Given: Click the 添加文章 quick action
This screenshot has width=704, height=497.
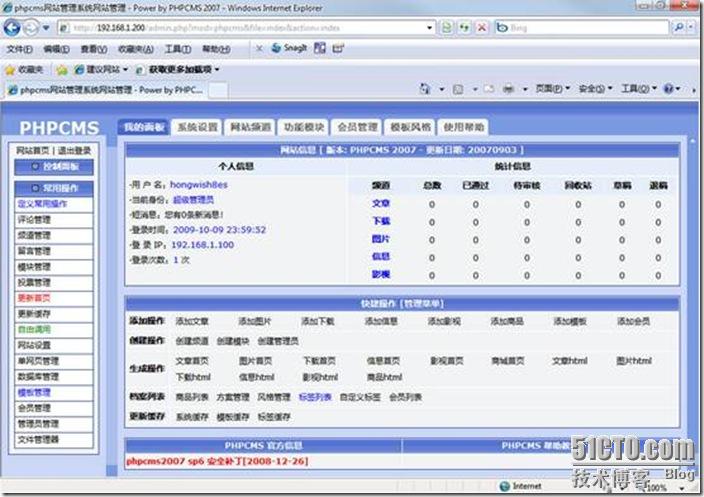Looking at the screenshot, I should [192, 321].
